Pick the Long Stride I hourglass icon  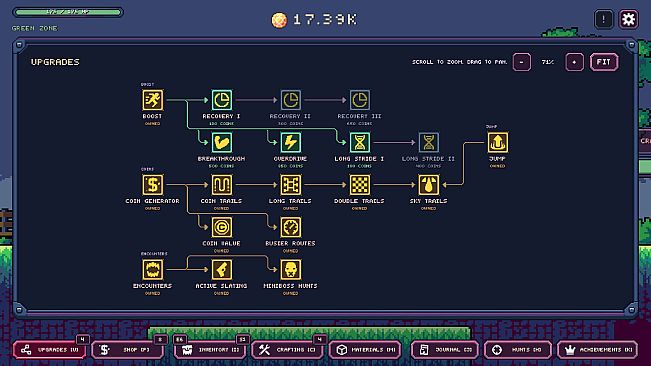(x=359, y=142)
